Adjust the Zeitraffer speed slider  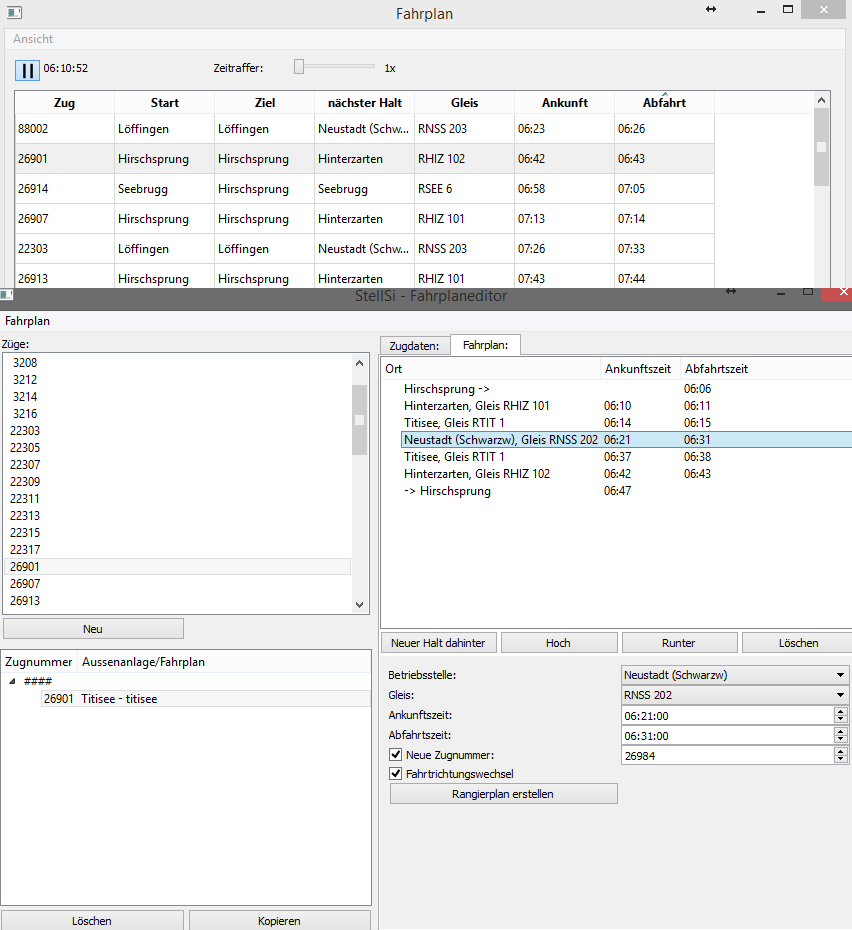point(299,66)
